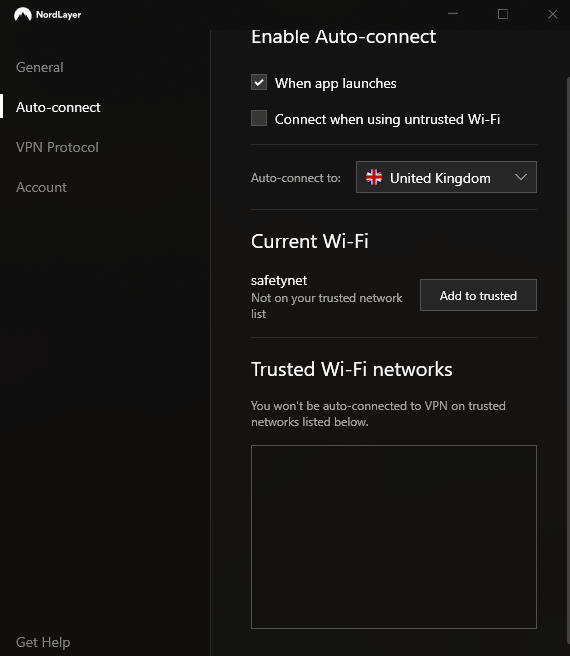Click the United Kingdom flag icon
Screen dimensions: 570x656
click(x=374, y=177)
